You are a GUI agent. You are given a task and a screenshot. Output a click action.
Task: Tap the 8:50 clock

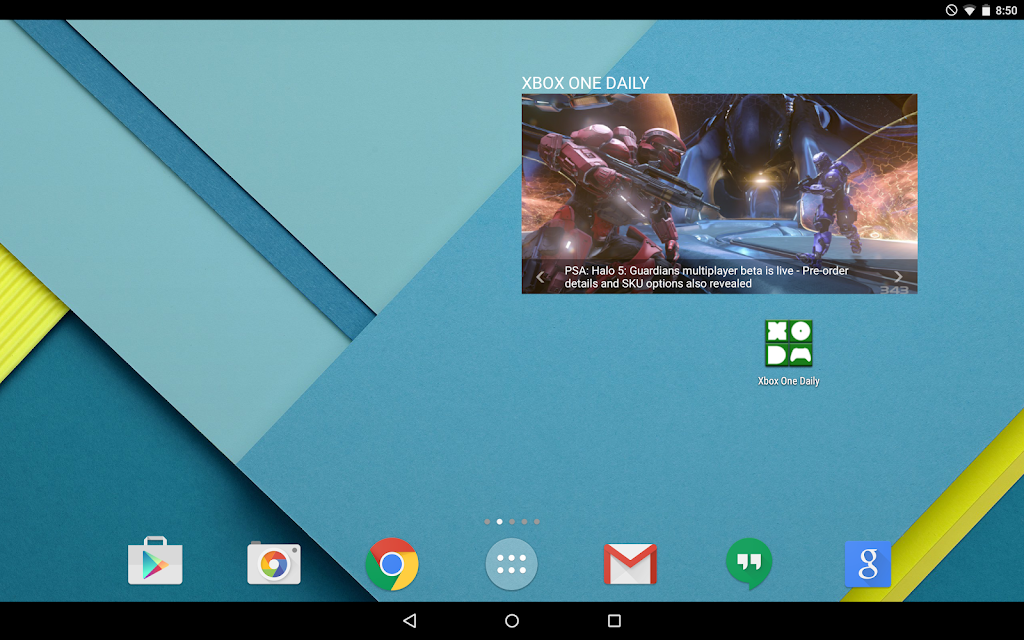click(x=1006, y=10)
